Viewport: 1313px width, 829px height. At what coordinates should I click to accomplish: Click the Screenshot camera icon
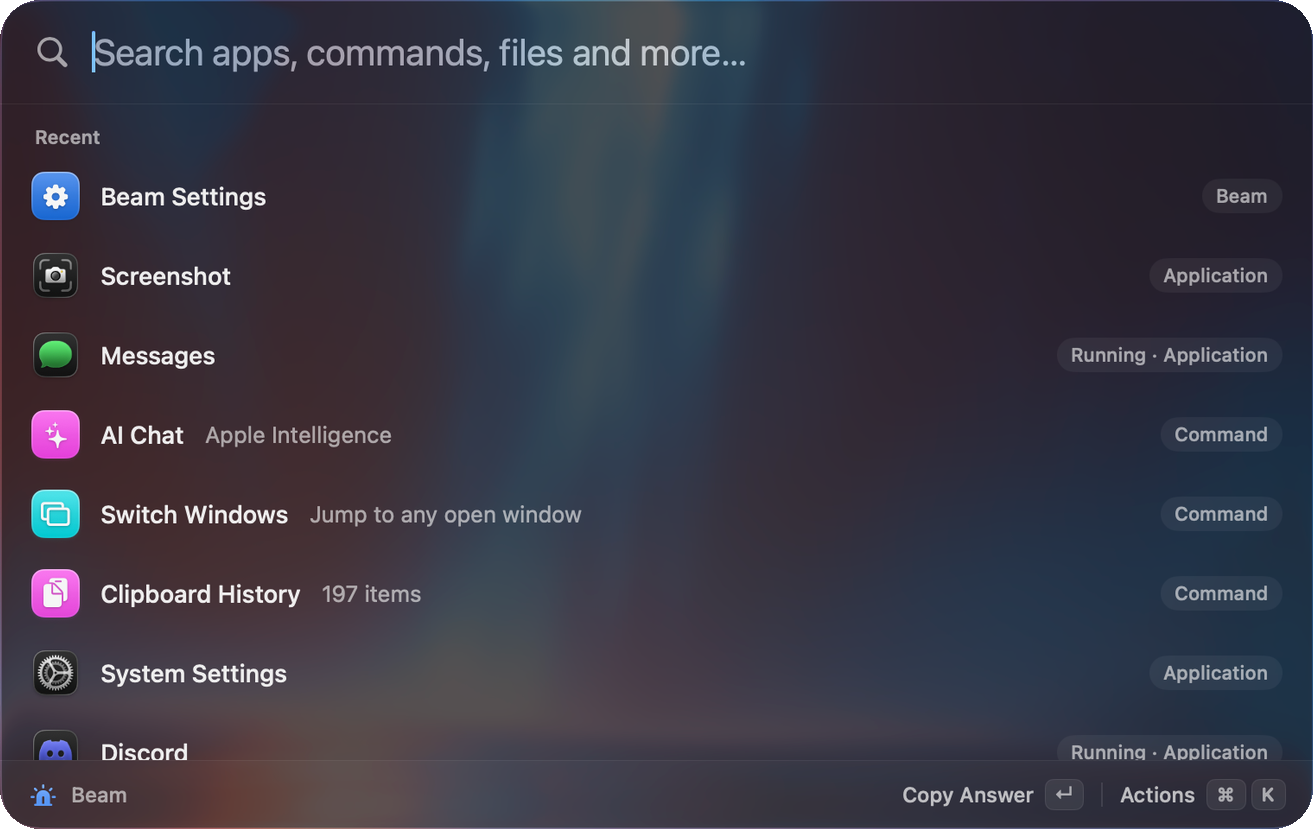coord(55,276)
